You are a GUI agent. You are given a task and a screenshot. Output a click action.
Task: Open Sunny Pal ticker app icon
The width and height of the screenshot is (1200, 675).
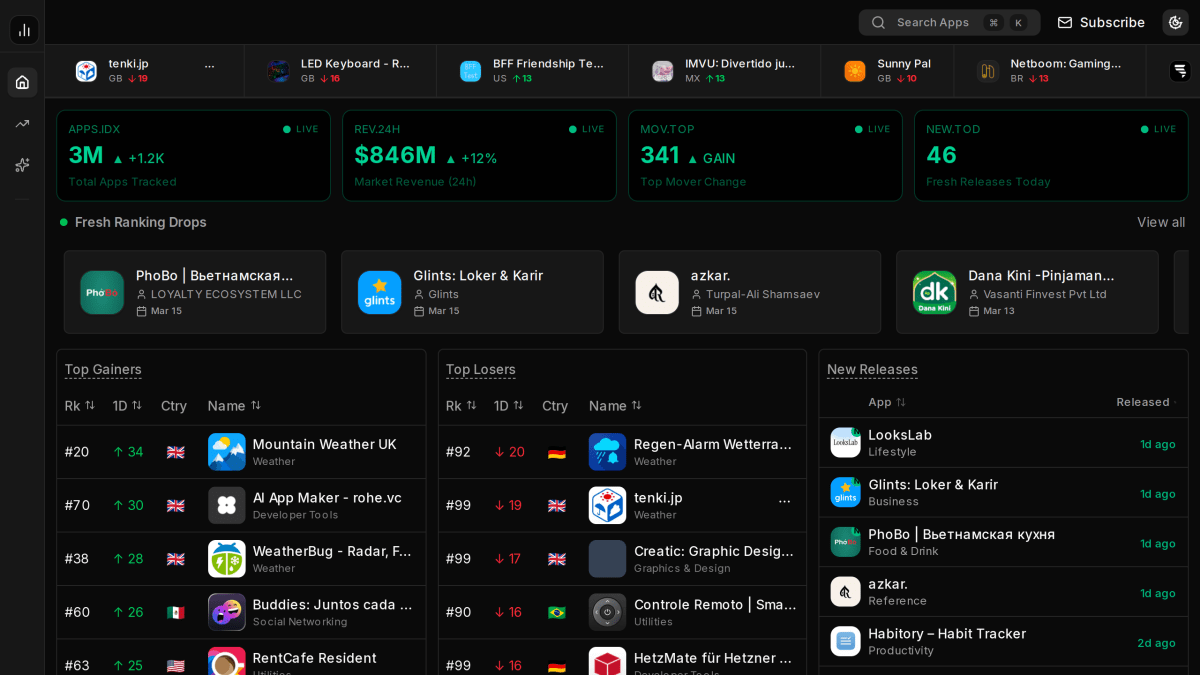(854, 71)
